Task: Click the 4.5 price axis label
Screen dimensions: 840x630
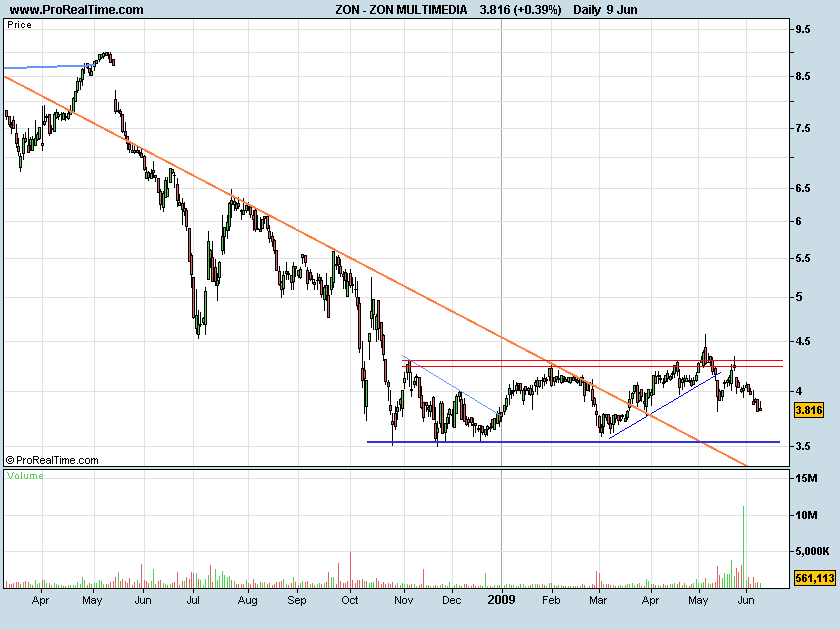Action: tap(803, 341)
